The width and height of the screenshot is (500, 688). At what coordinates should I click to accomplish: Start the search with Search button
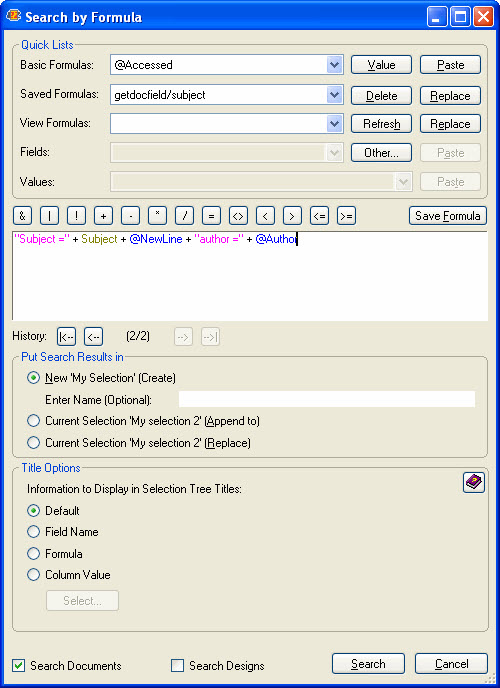368,664
